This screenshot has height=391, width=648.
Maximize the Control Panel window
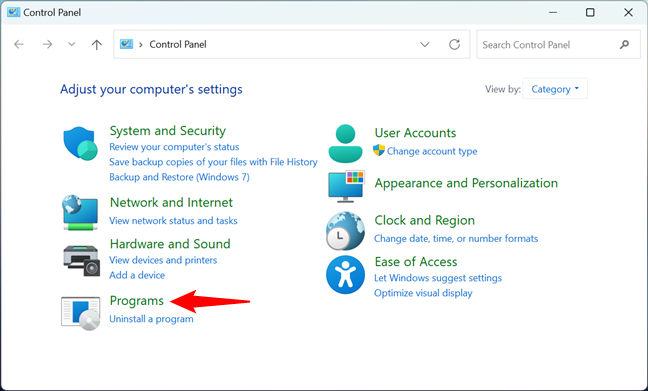590,12
